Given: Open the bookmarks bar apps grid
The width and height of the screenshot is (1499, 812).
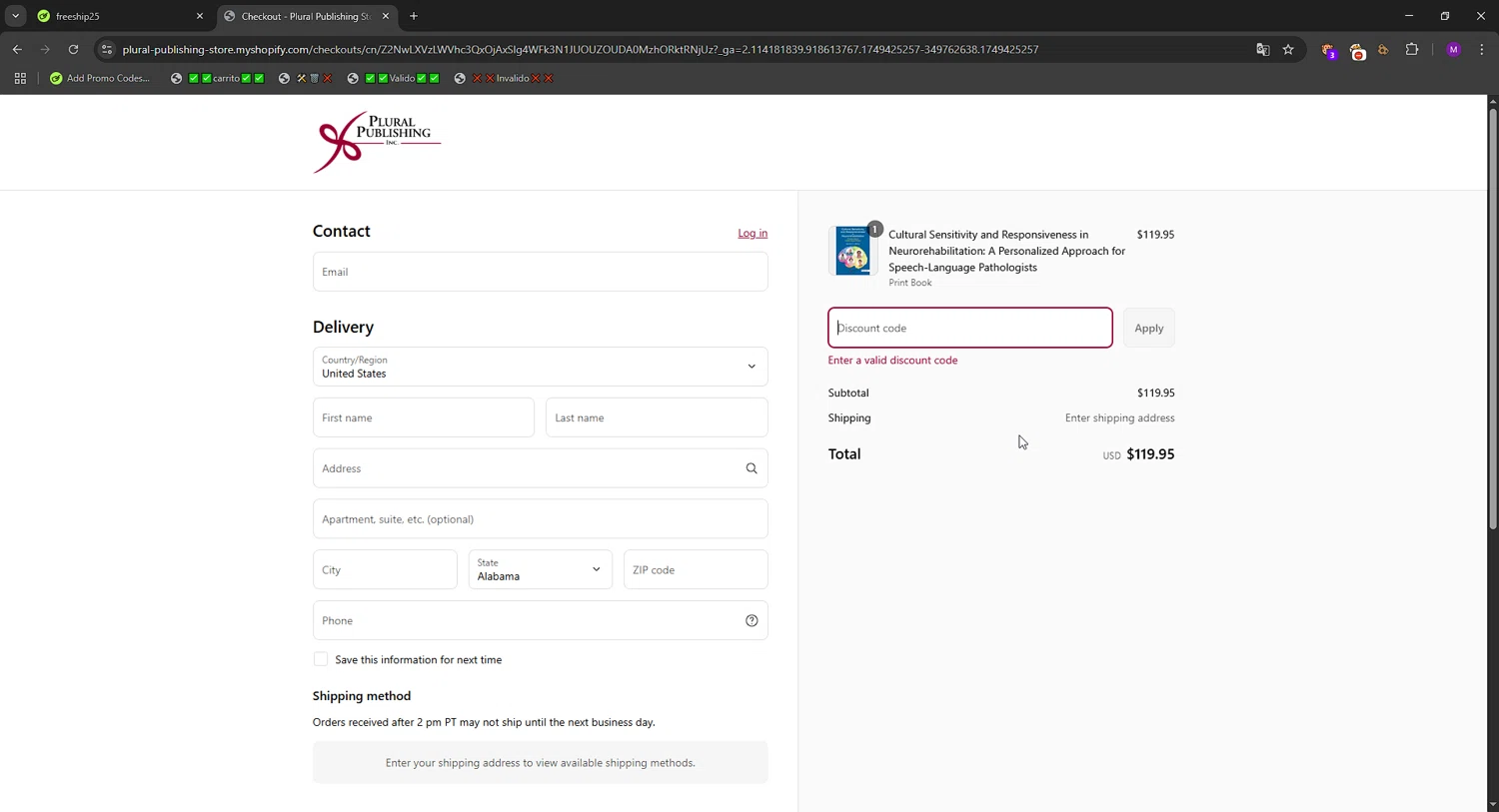Looking at the screenshot, I should click(20, 78).
